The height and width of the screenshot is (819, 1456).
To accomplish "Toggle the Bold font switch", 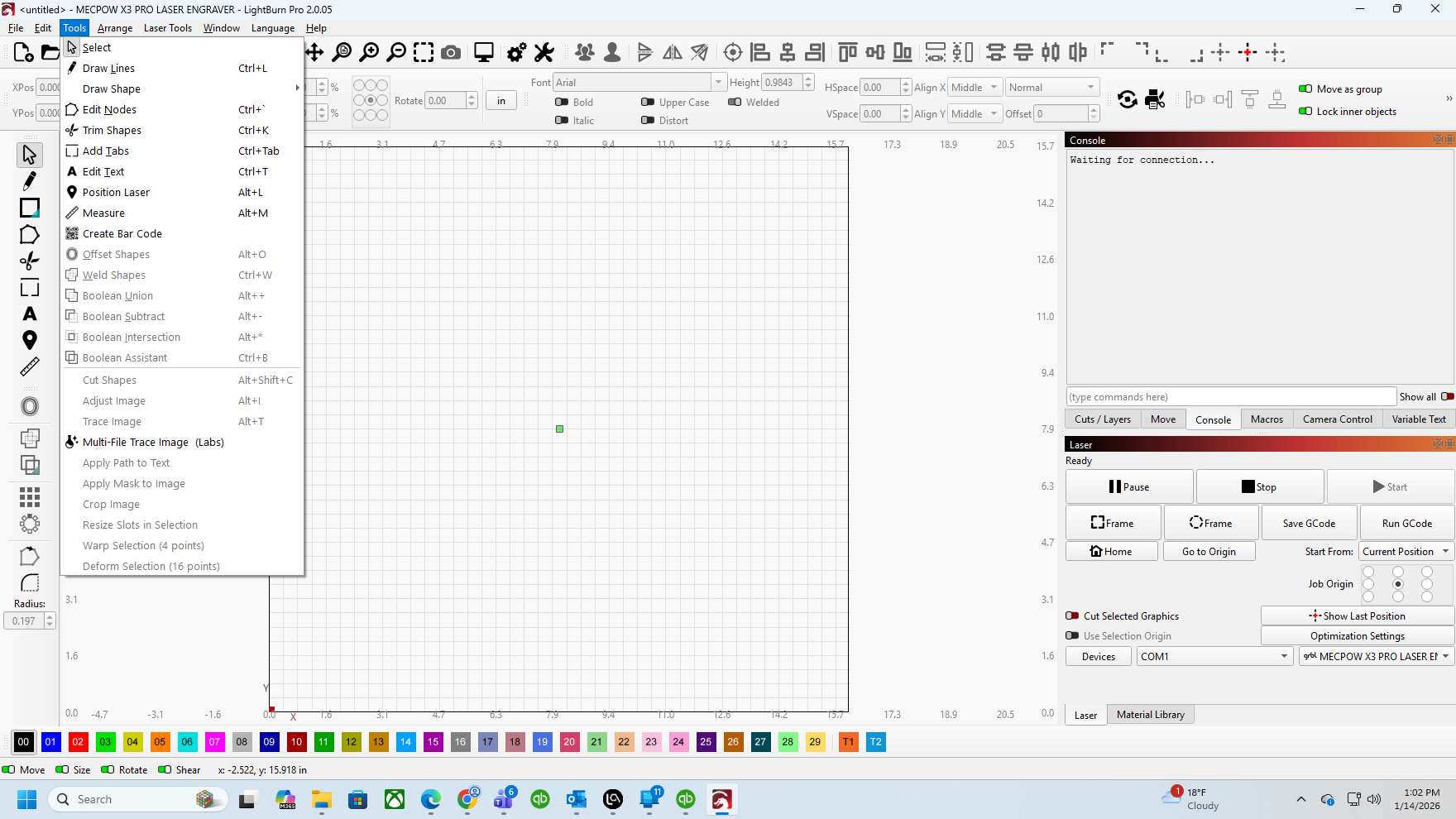I will [x=562, y=103].
